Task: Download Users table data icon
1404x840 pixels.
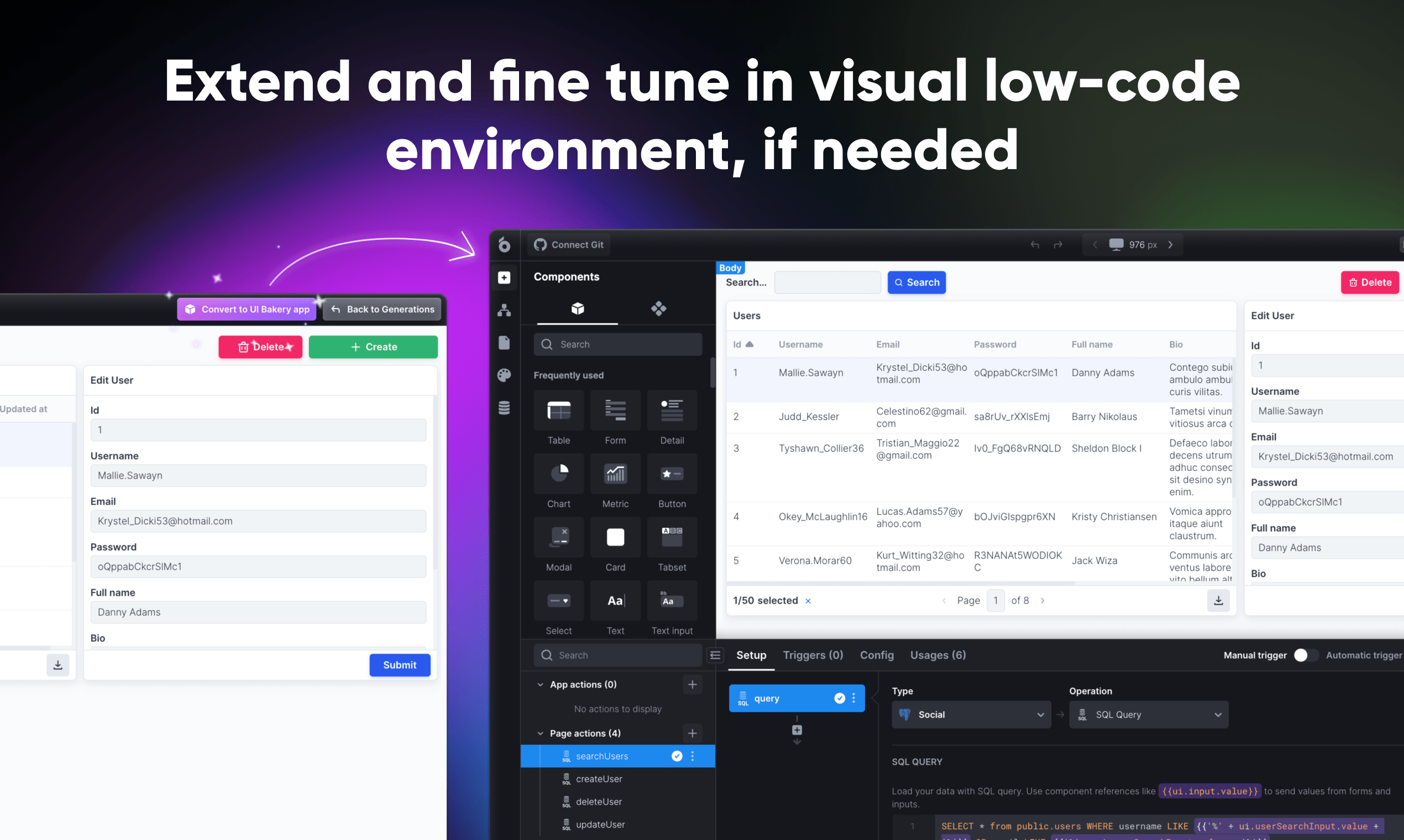Action: pos(1218,601)
